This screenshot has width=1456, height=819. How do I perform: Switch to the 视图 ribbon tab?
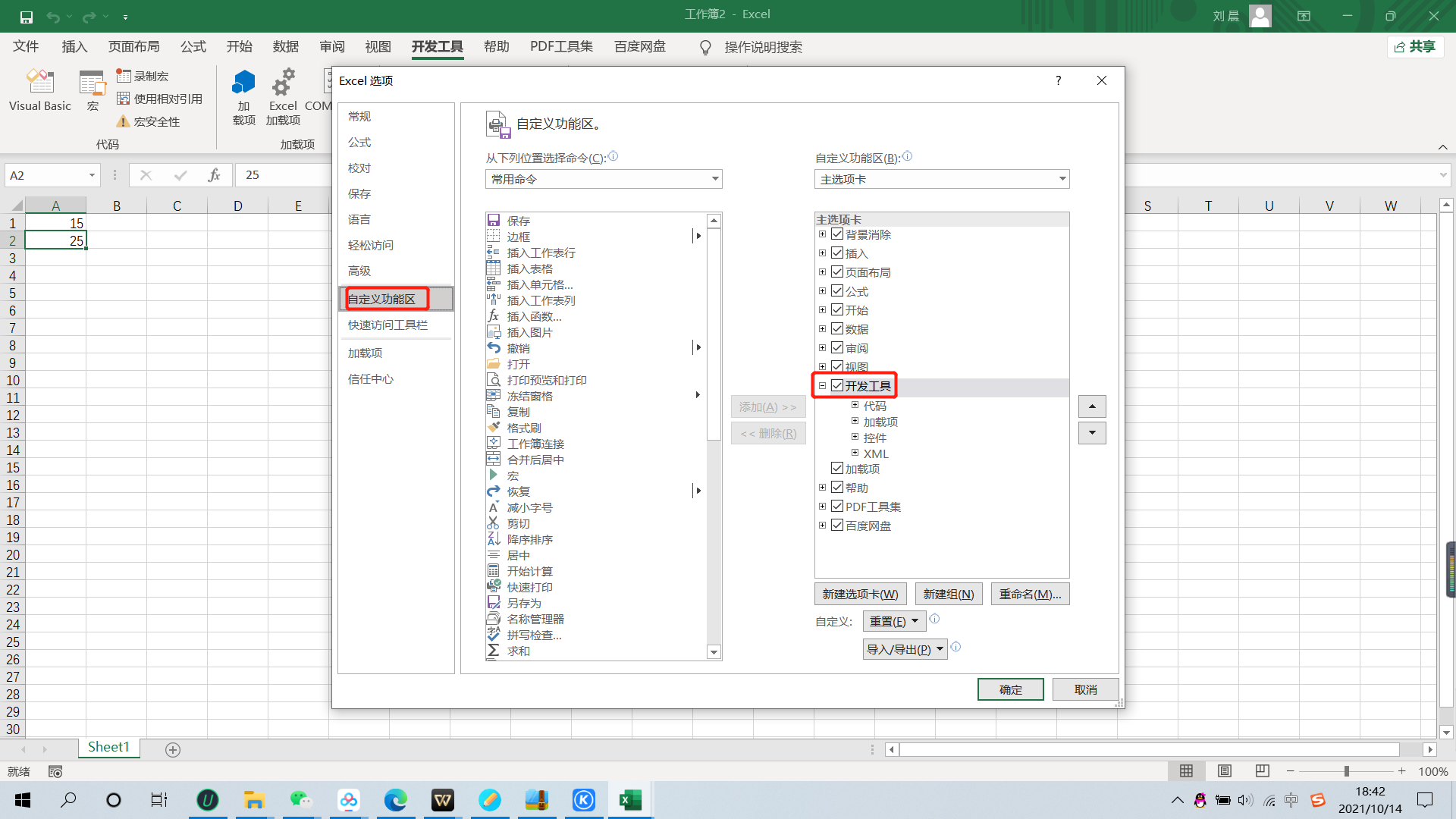[378, 47]
